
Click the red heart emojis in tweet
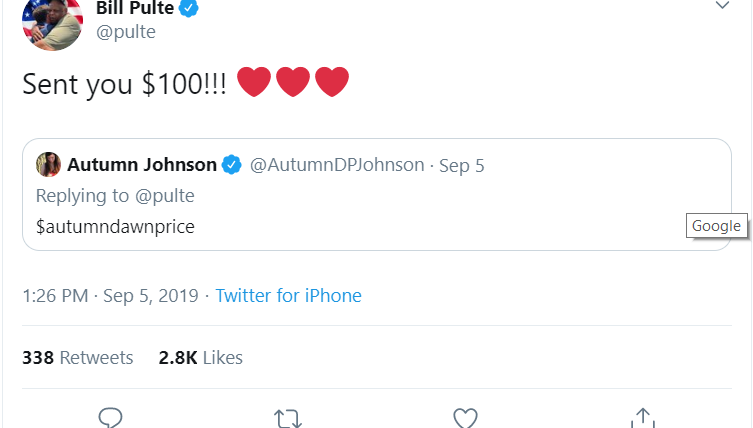(292, 82)
